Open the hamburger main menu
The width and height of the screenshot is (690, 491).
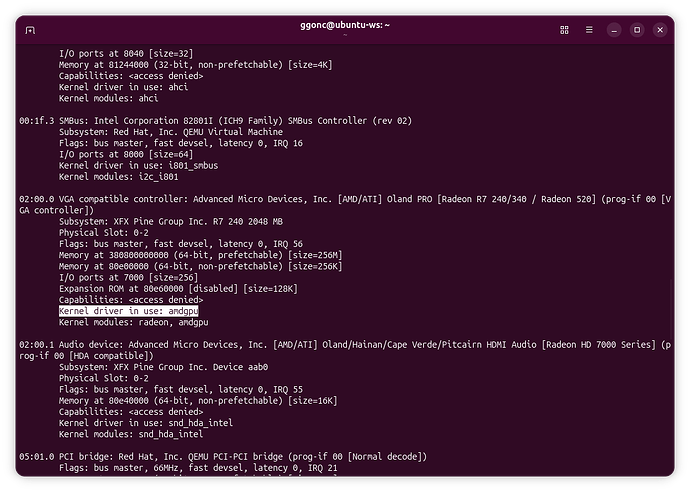tap(589, 30)
